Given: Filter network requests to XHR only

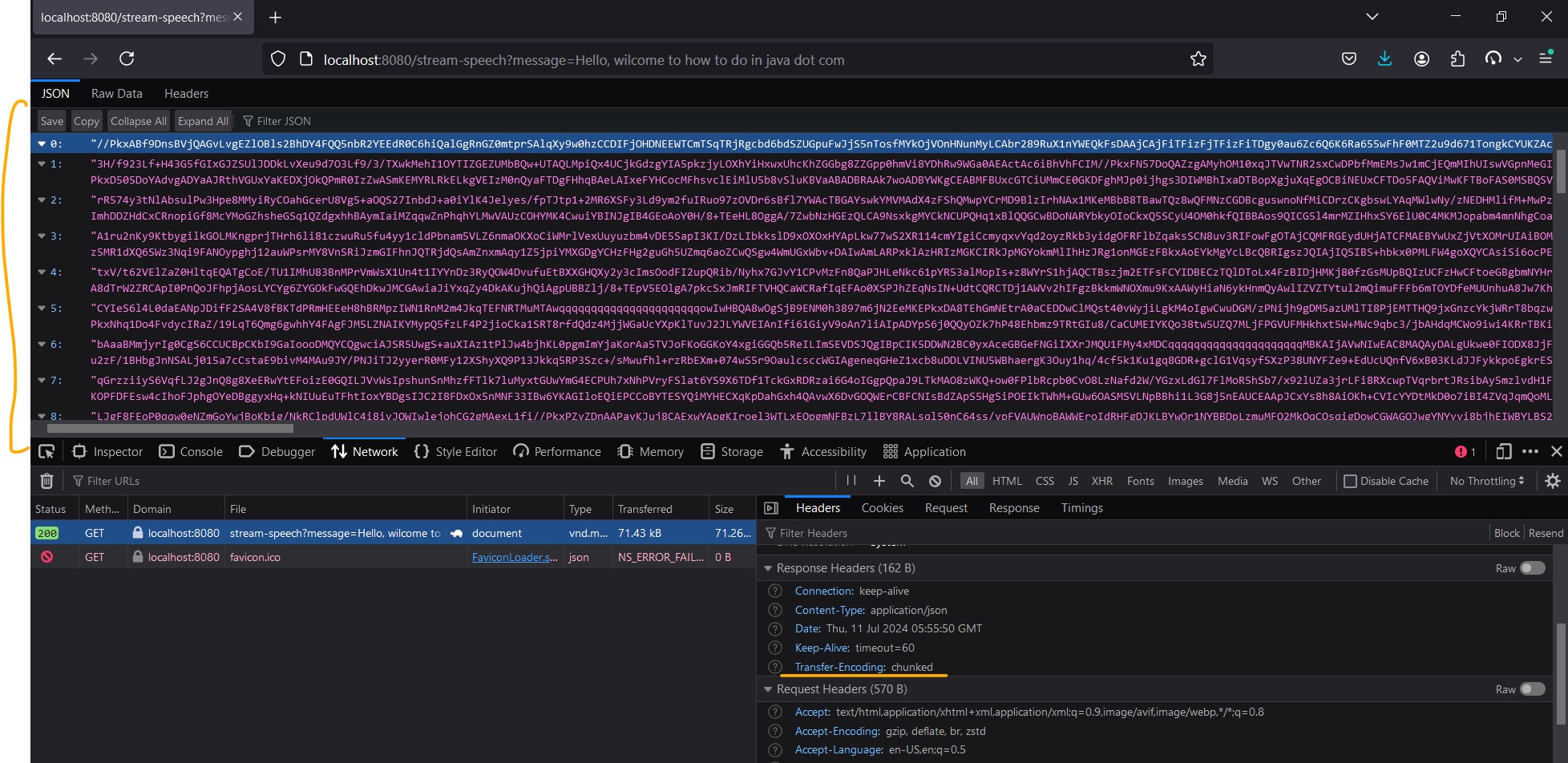Looking at the screenshot, I should [1102, 480].
